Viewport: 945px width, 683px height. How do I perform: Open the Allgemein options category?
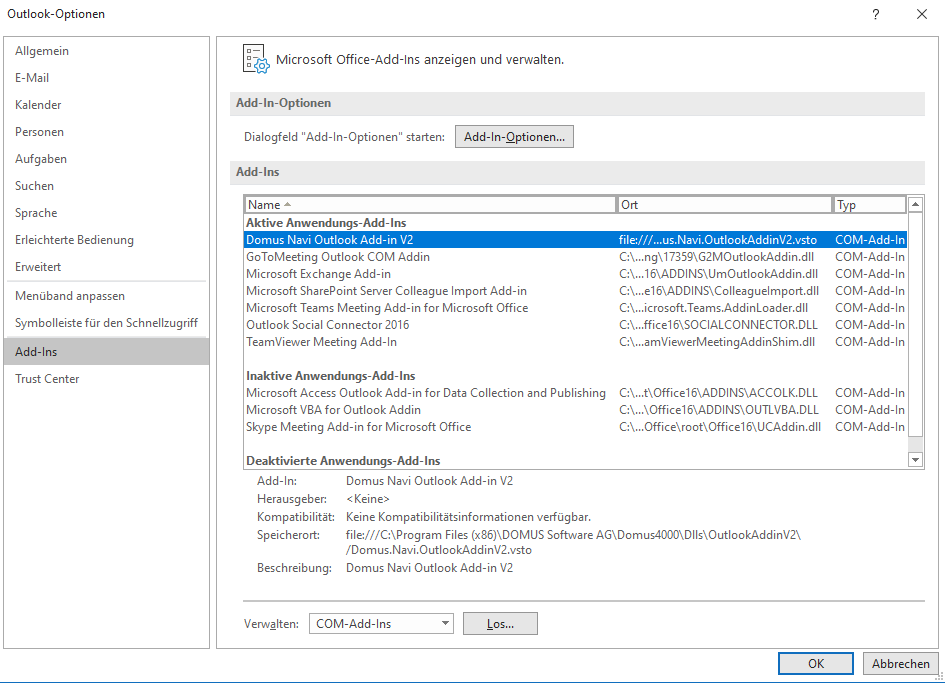coord(106,51)
